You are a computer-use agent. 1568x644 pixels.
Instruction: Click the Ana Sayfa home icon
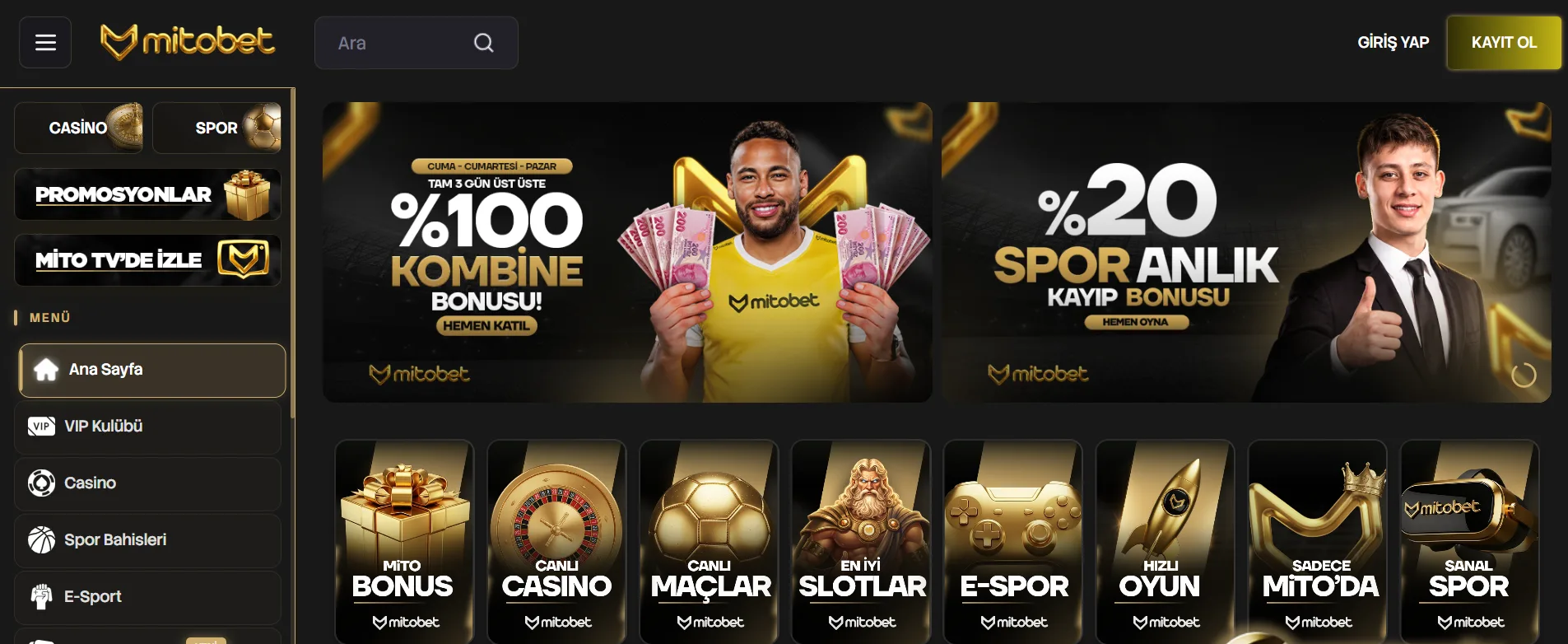click(x=46, y=370)
